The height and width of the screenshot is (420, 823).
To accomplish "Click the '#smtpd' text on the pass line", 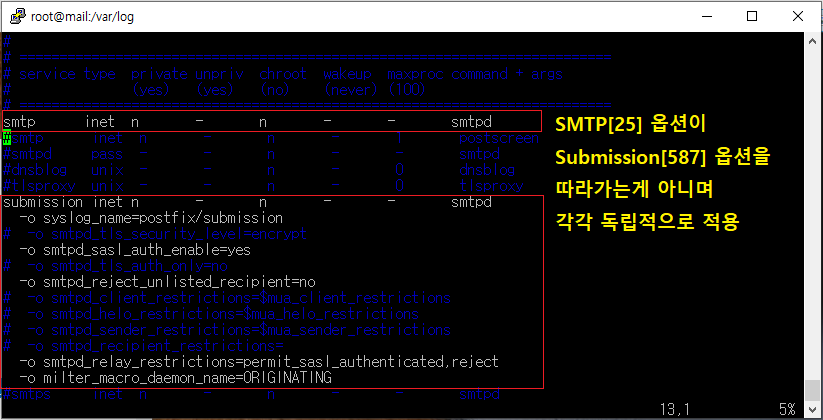I will tap(27, 154).
